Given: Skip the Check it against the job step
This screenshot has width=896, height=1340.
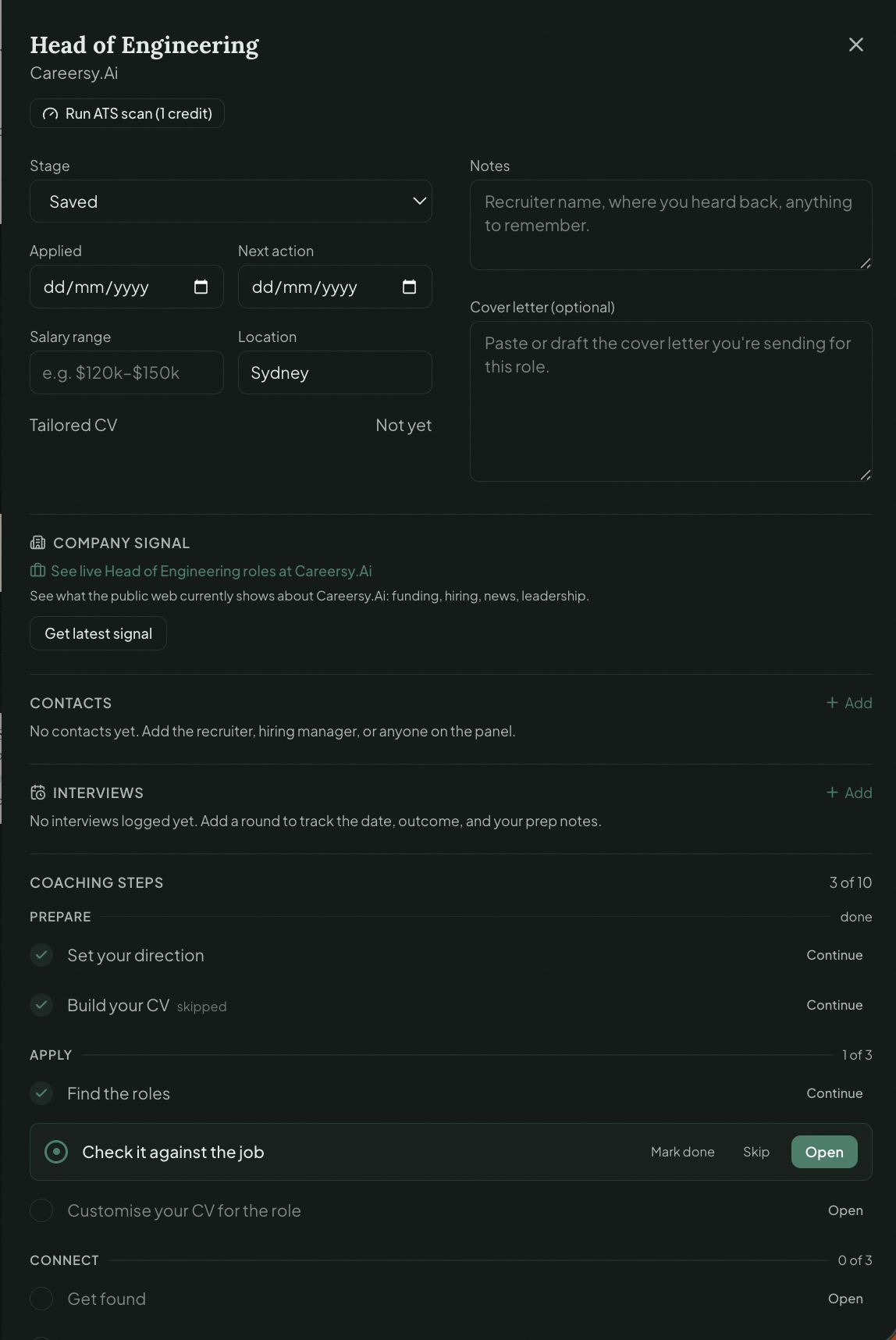Looking at the screenshot, I should click(x=756, y=1152).
